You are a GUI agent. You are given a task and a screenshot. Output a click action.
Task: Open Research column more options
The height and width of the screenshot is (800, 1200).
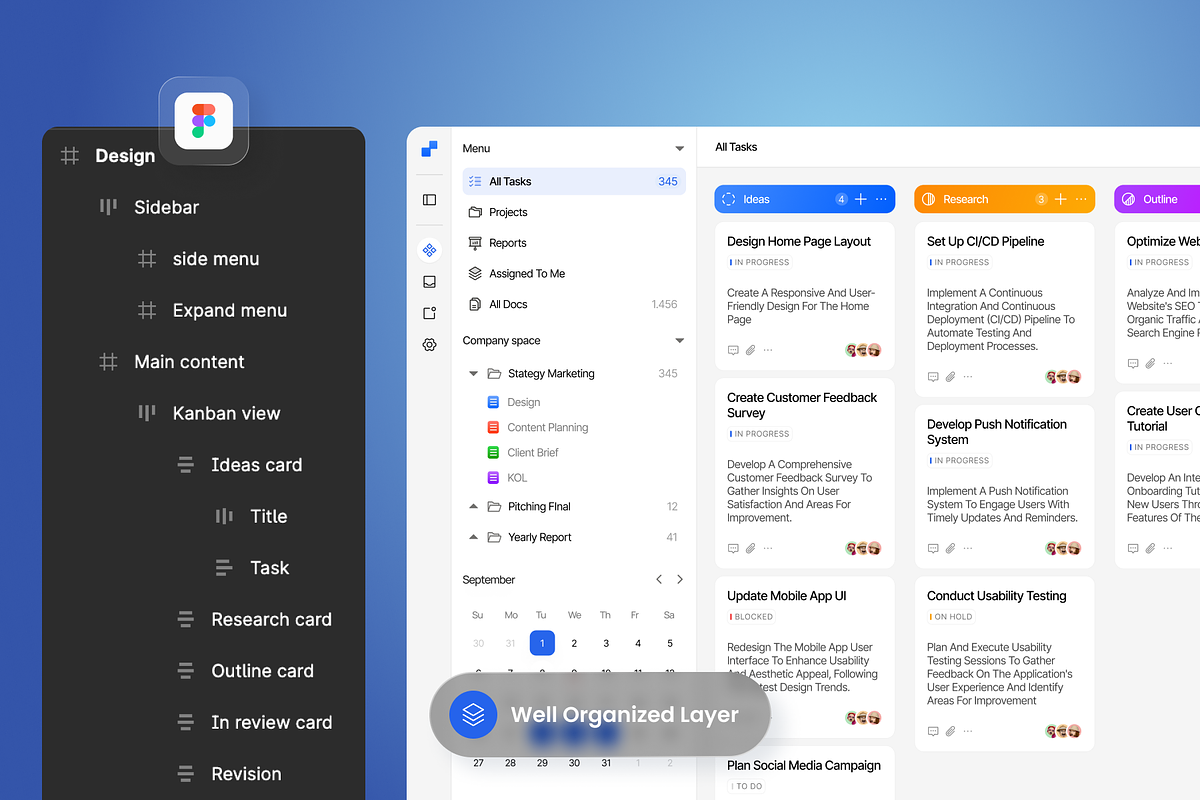[x=1081, y=199]
